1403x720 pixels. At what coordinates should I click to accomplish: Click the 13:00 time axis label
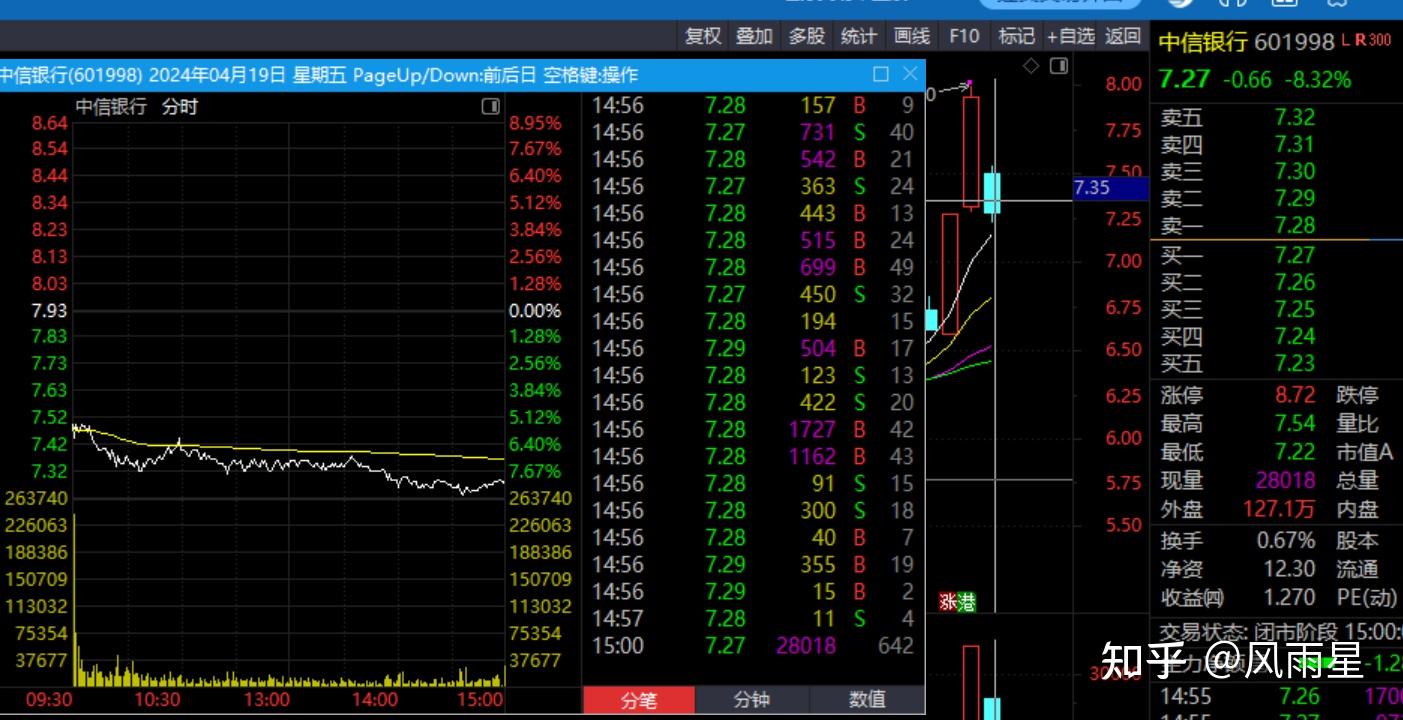266,700
